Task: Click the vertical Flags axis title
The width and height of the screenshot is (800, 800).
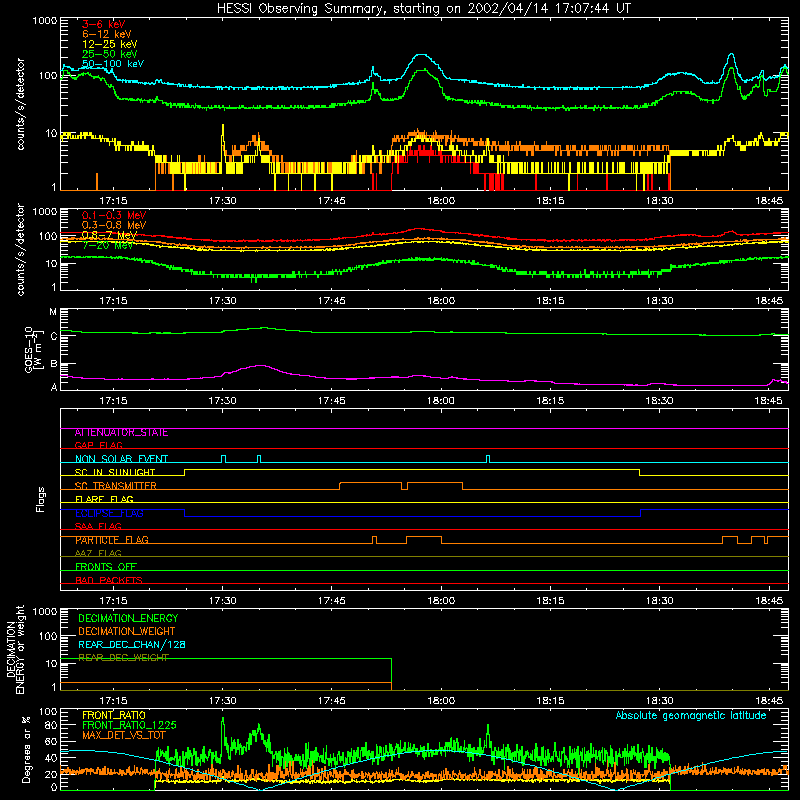Action: click(41, 499)
